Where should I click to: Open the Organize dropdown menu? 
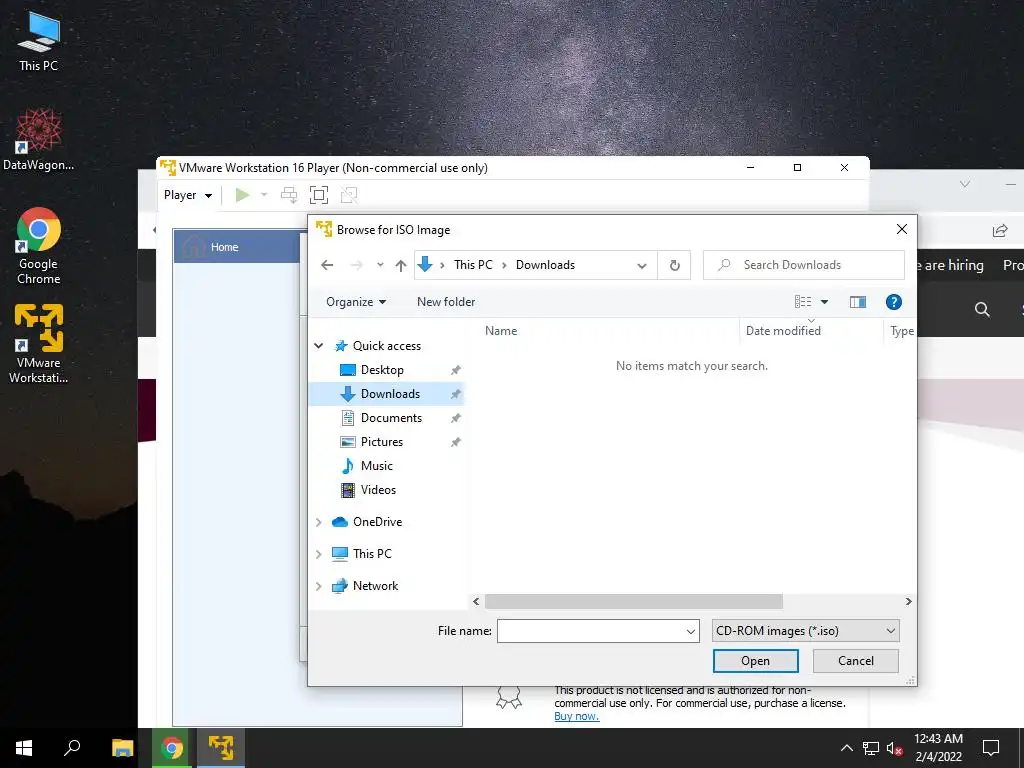(x=356, y=302)
